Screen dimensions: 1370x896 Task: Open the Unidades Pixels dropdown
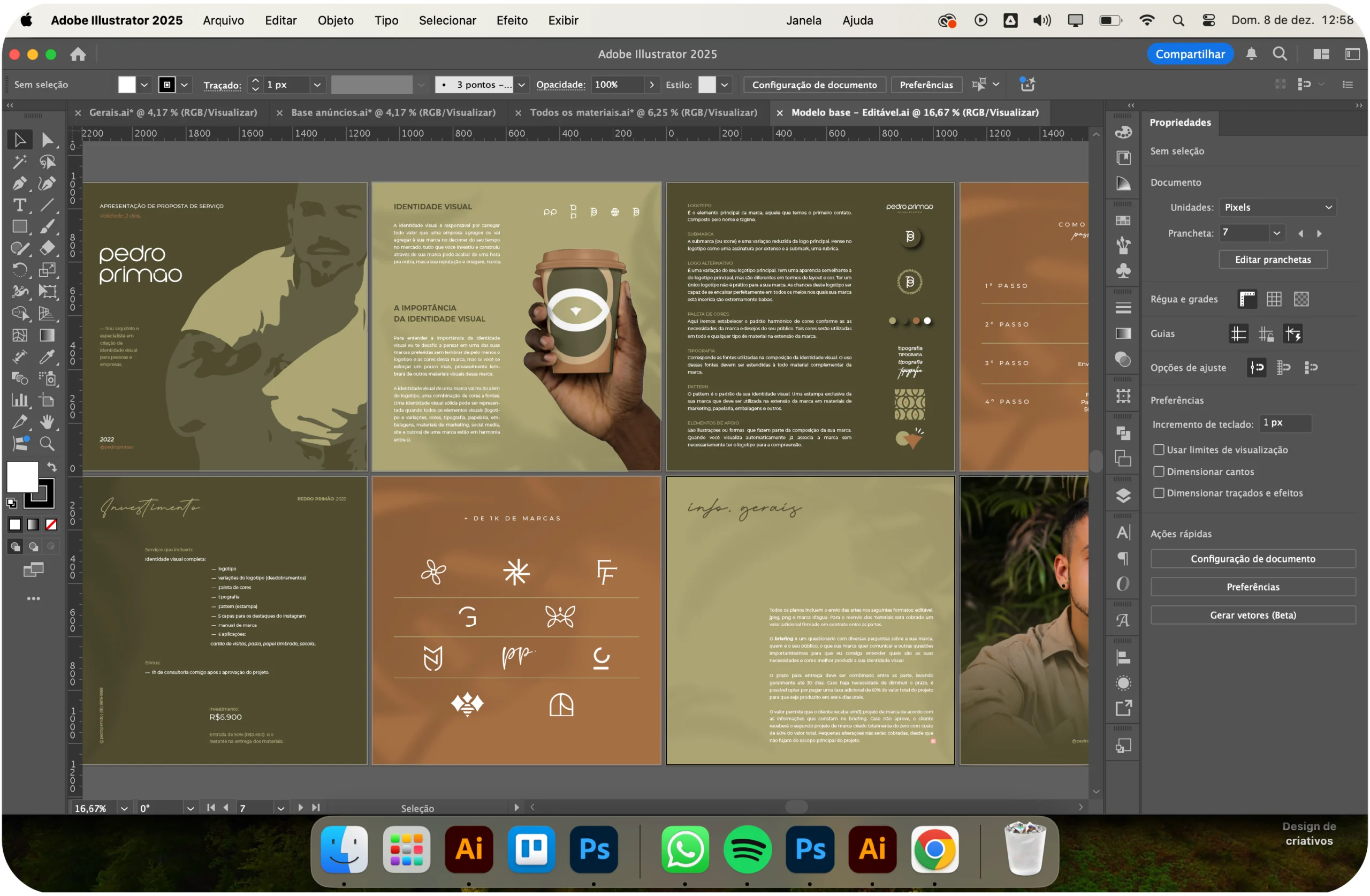(x=1278, y=207)
